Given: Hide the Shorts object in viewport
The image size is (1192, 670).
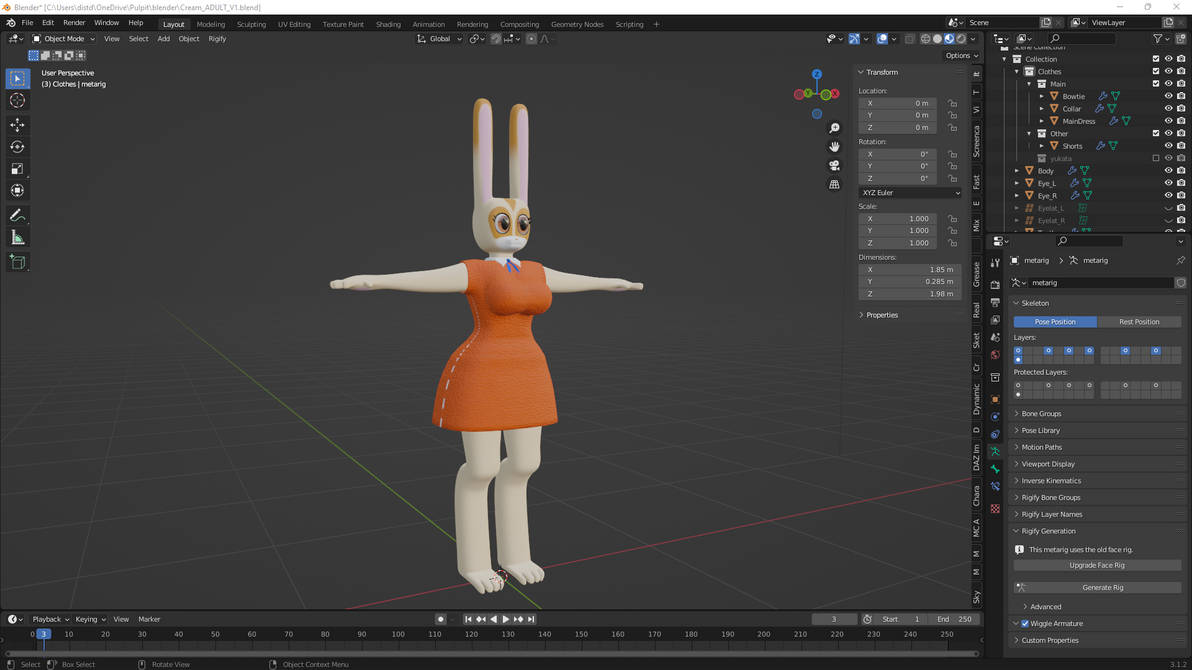Looking at the screenshot, I should point(1168,146).
